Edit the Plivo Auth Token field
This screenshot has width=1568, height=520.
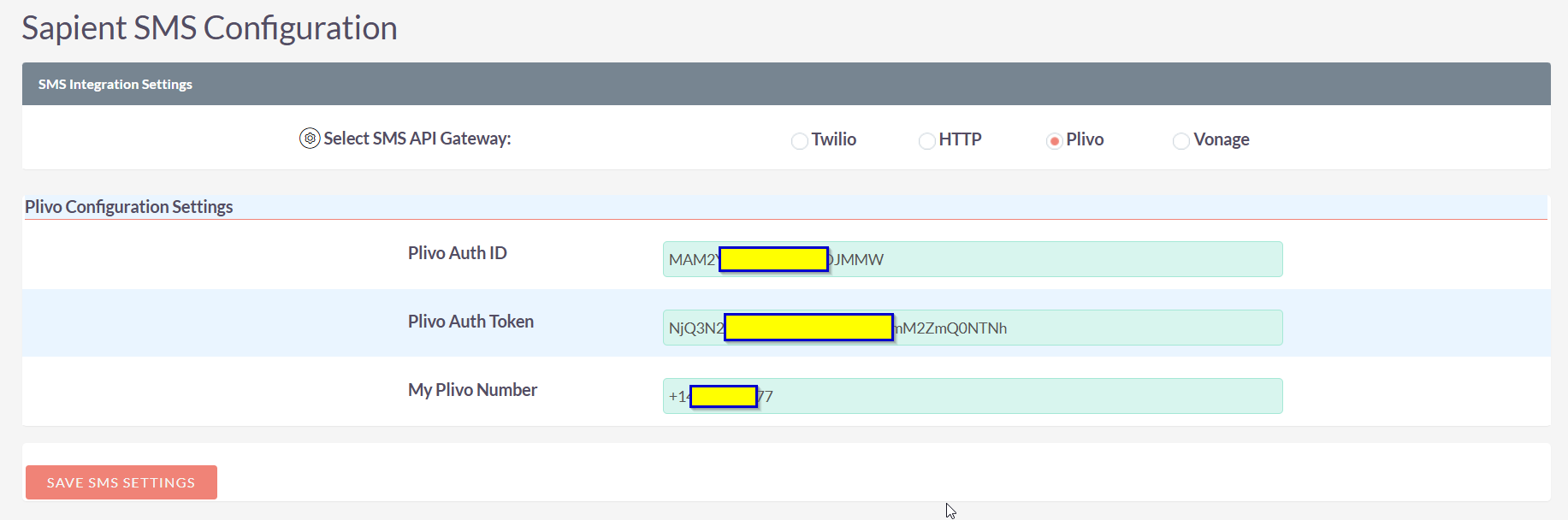(x=973, y=328)
